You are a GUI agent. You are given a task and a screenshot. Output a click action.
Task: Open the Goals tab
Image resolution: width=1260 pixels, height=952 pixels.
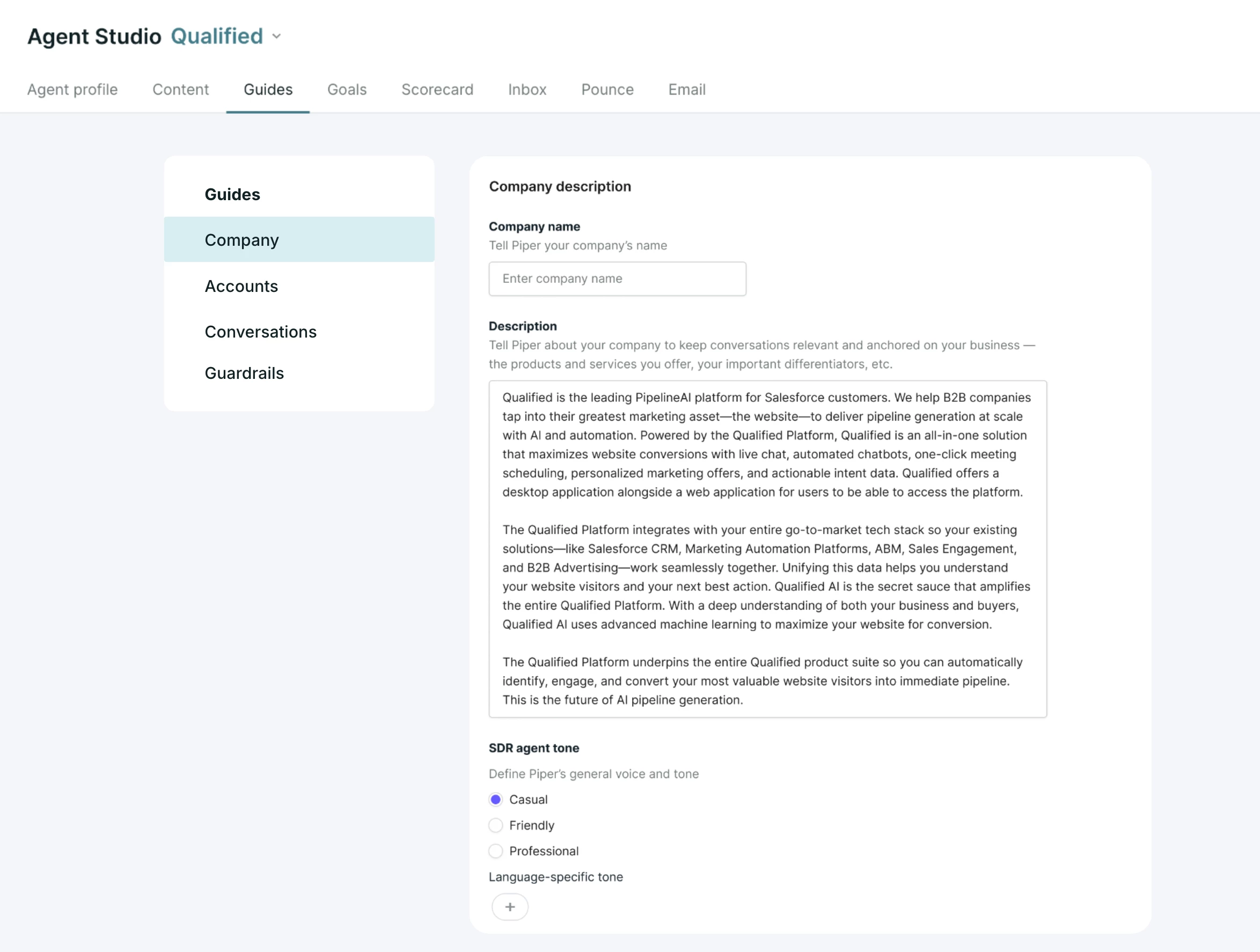click(x=347, y=90)
